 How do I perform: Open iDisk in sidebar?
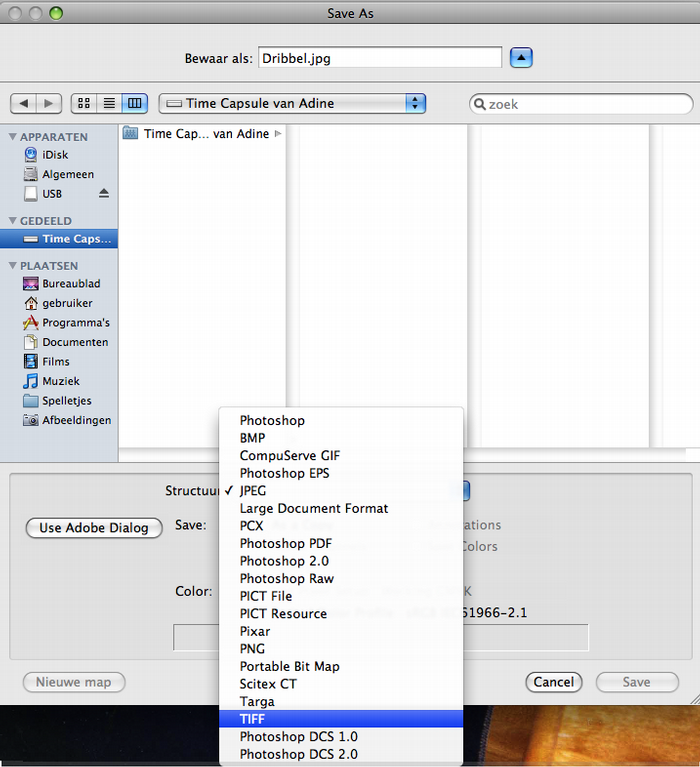click(x=55, y=155)
